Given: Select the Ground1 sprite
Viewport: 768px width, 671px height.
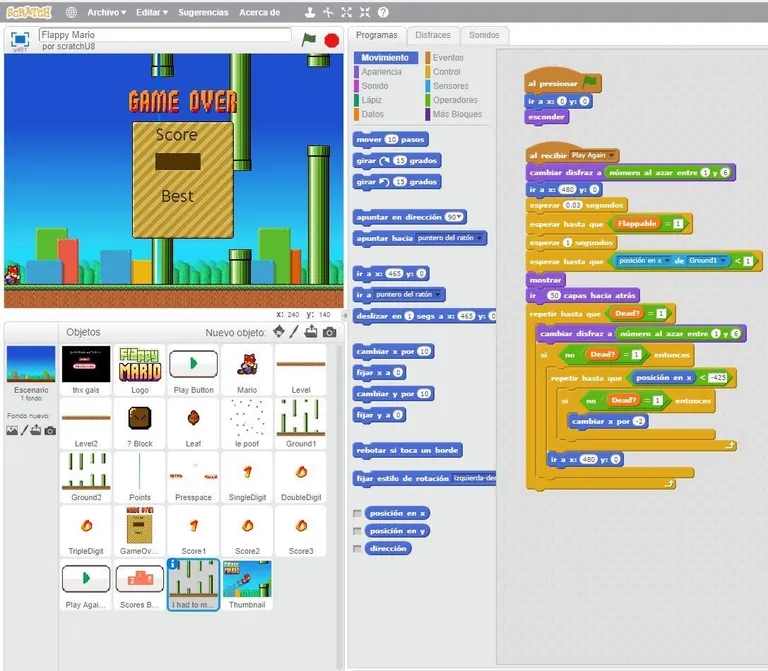Looking at the screenshot, I should (301, 423).
